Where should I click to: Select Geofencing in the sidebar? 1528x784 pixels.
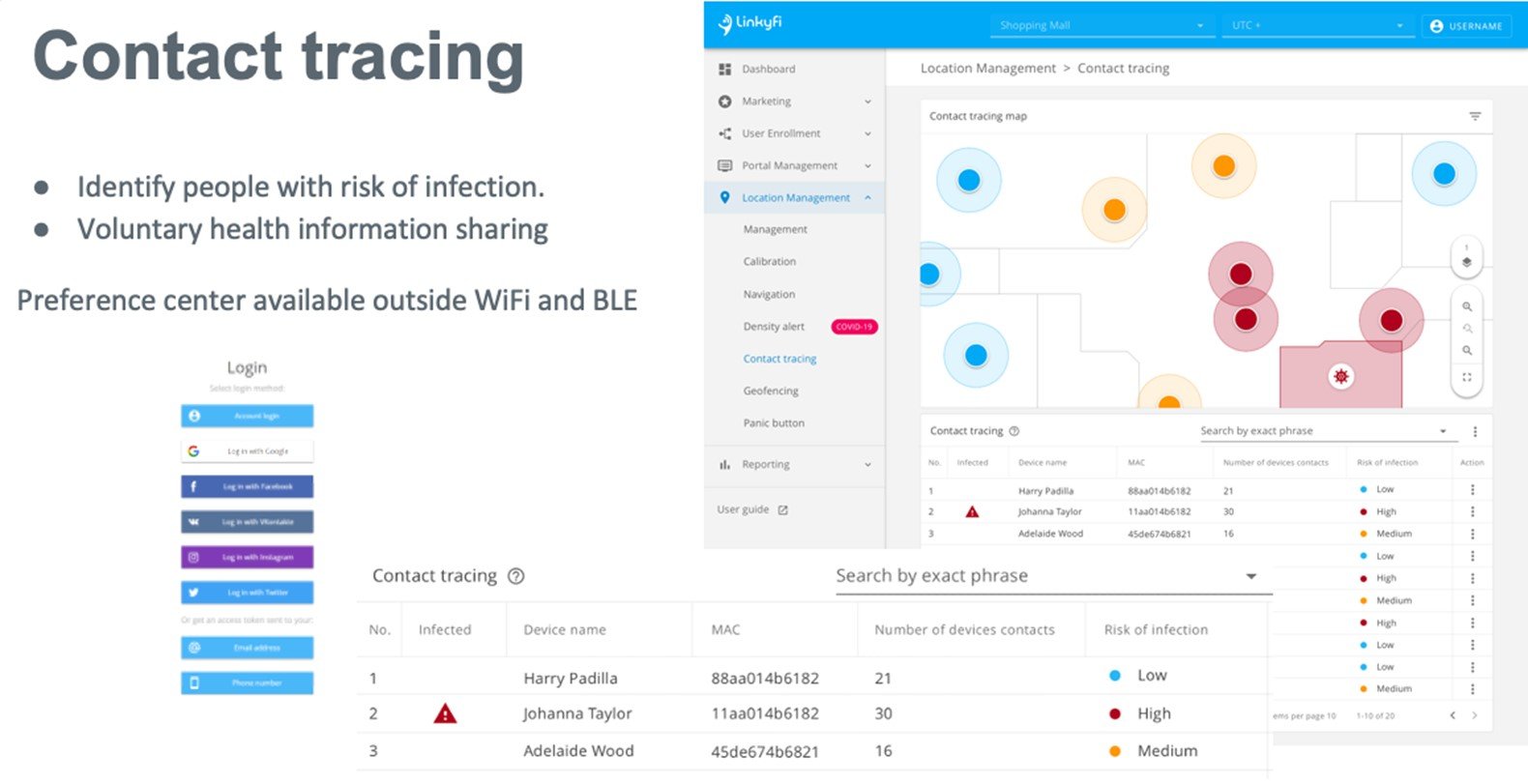[771, 391]
